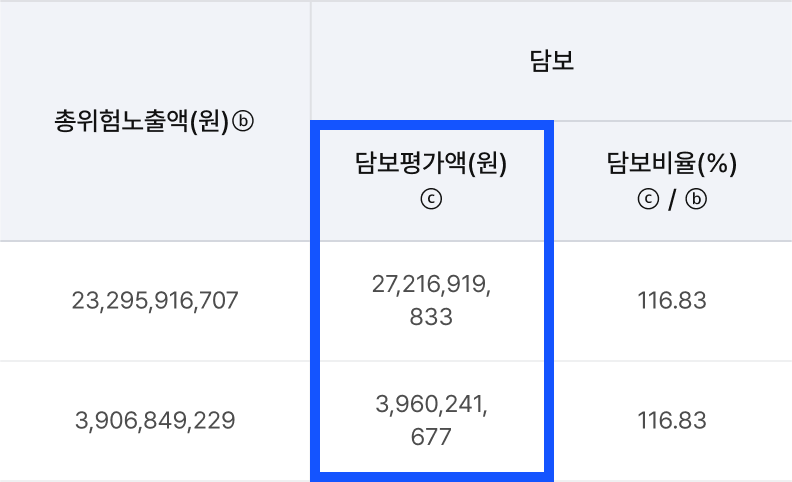Select the 23,295,916,707 exposure cell
The width and height of the screenshot is (792, 482).
155,300
